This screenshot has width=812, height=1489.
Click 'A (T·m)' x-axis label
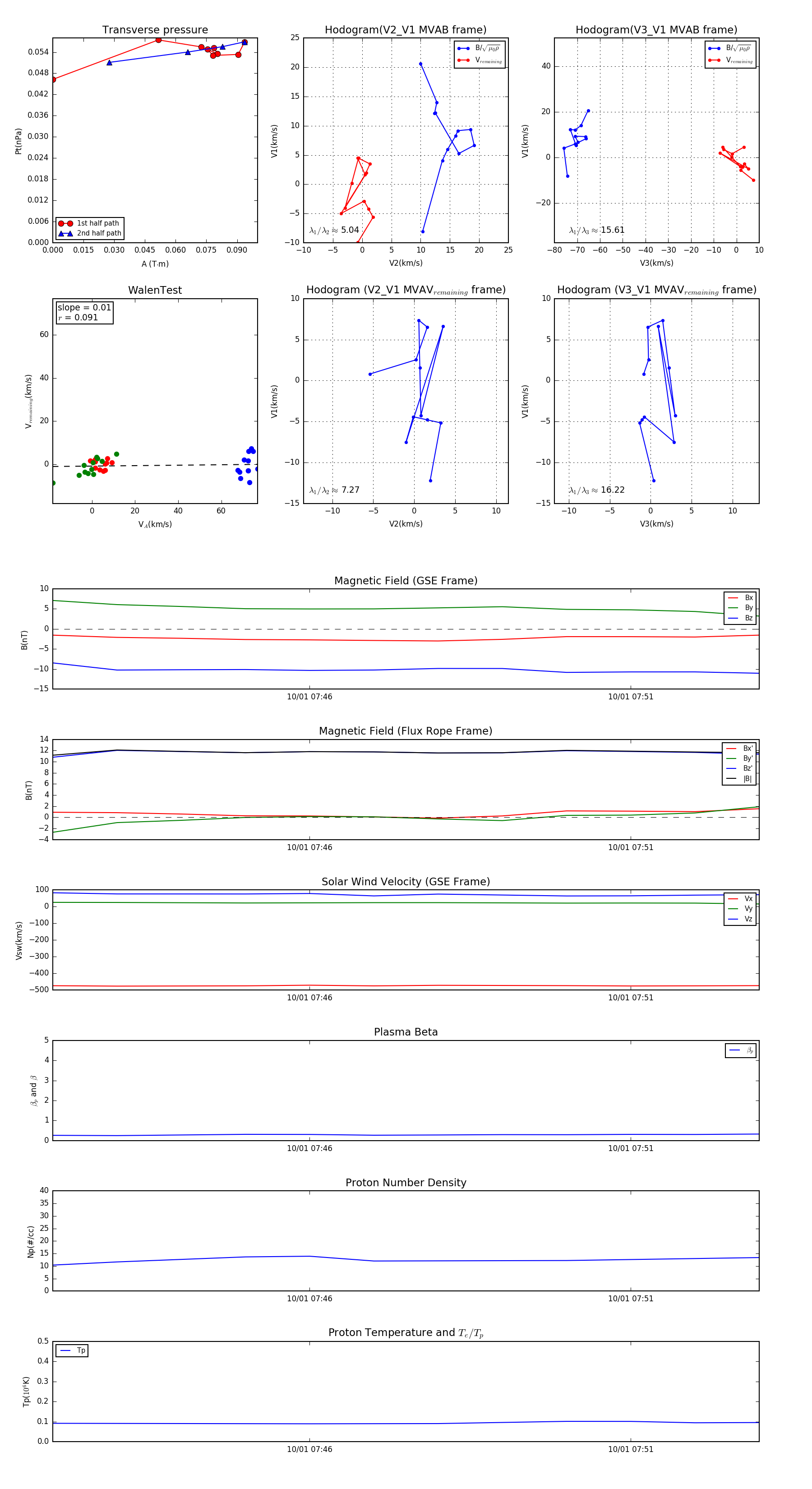pyautogui.click(x=155, y=264)
